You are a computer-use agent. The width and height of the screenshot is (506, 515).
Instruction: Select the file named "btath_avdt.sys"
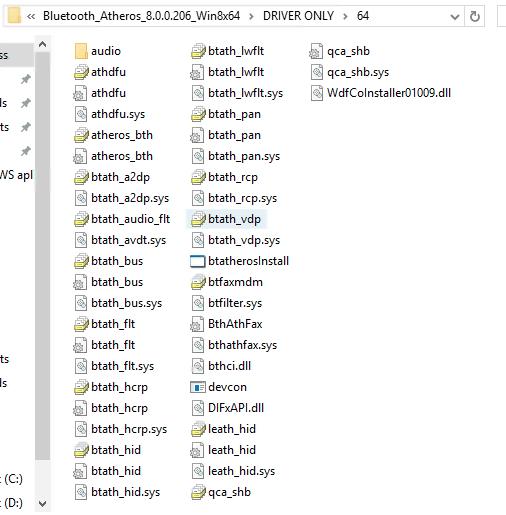[129, 240]
